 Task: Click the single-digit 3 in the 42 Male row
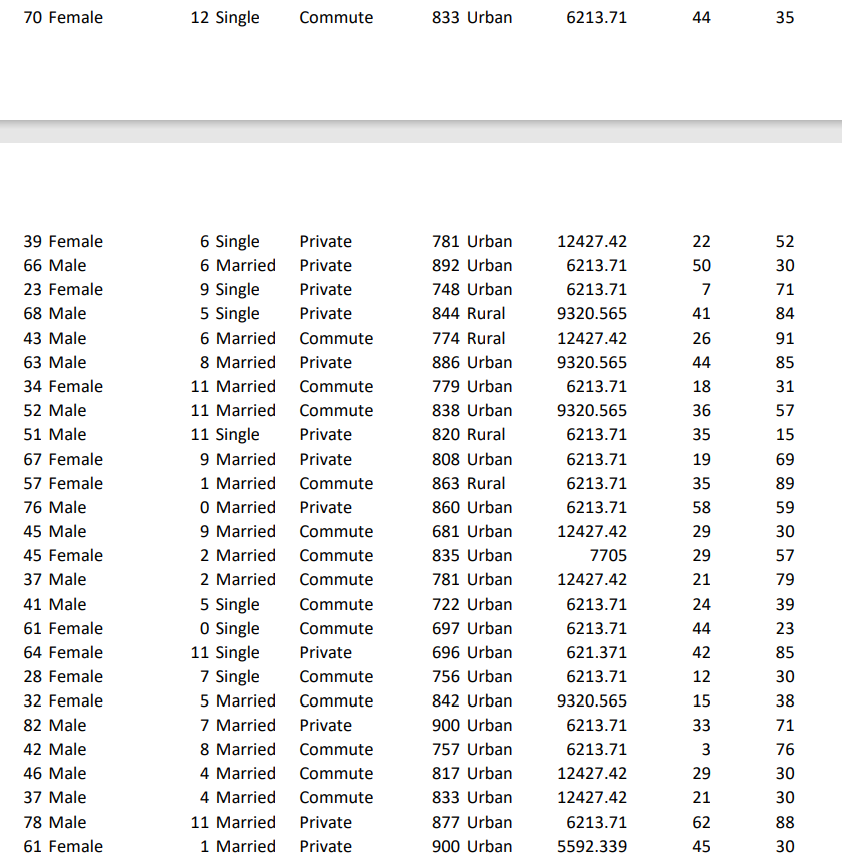point(706,749)
